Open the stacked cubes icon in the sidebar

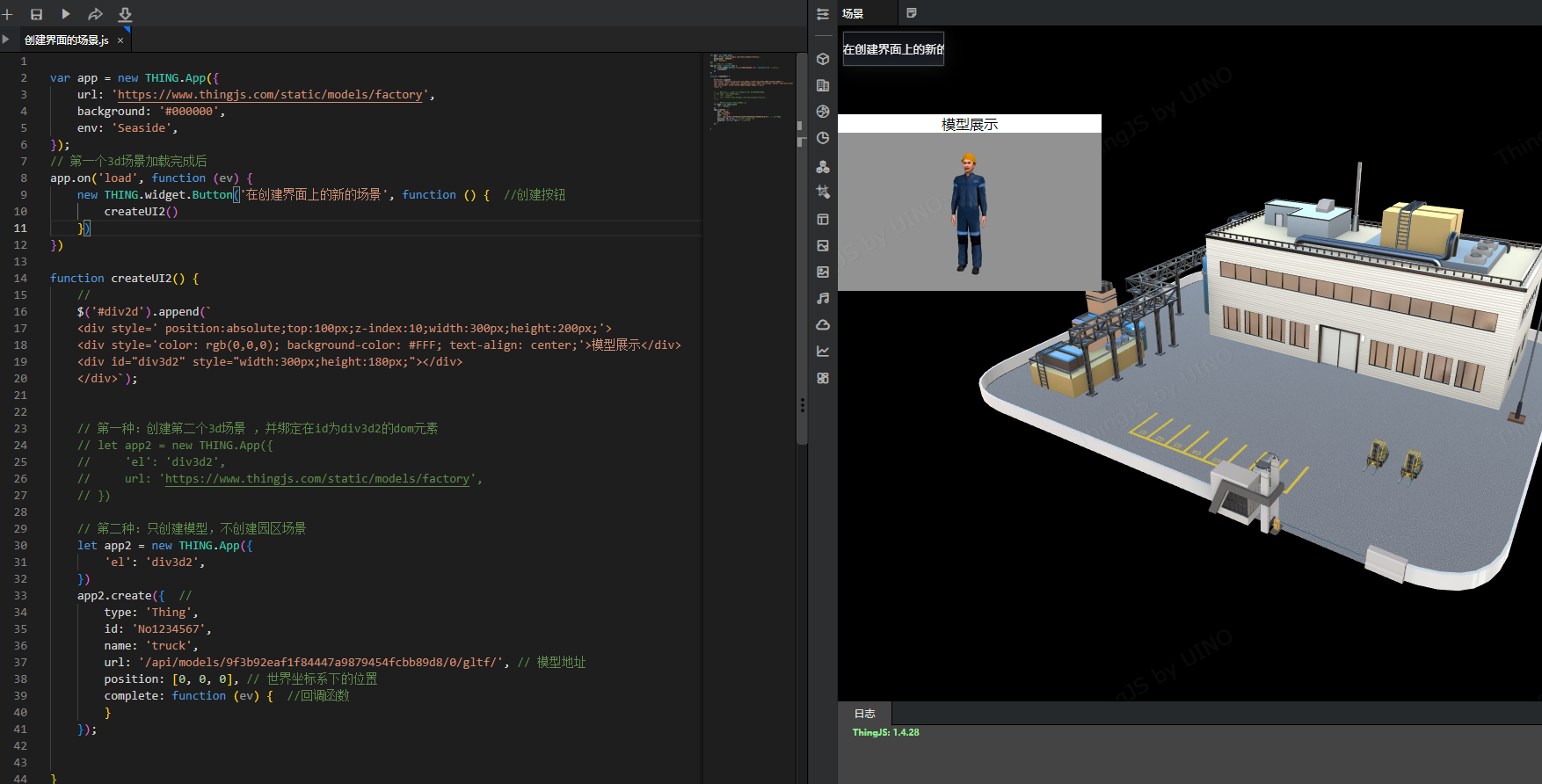pos(823,166)
